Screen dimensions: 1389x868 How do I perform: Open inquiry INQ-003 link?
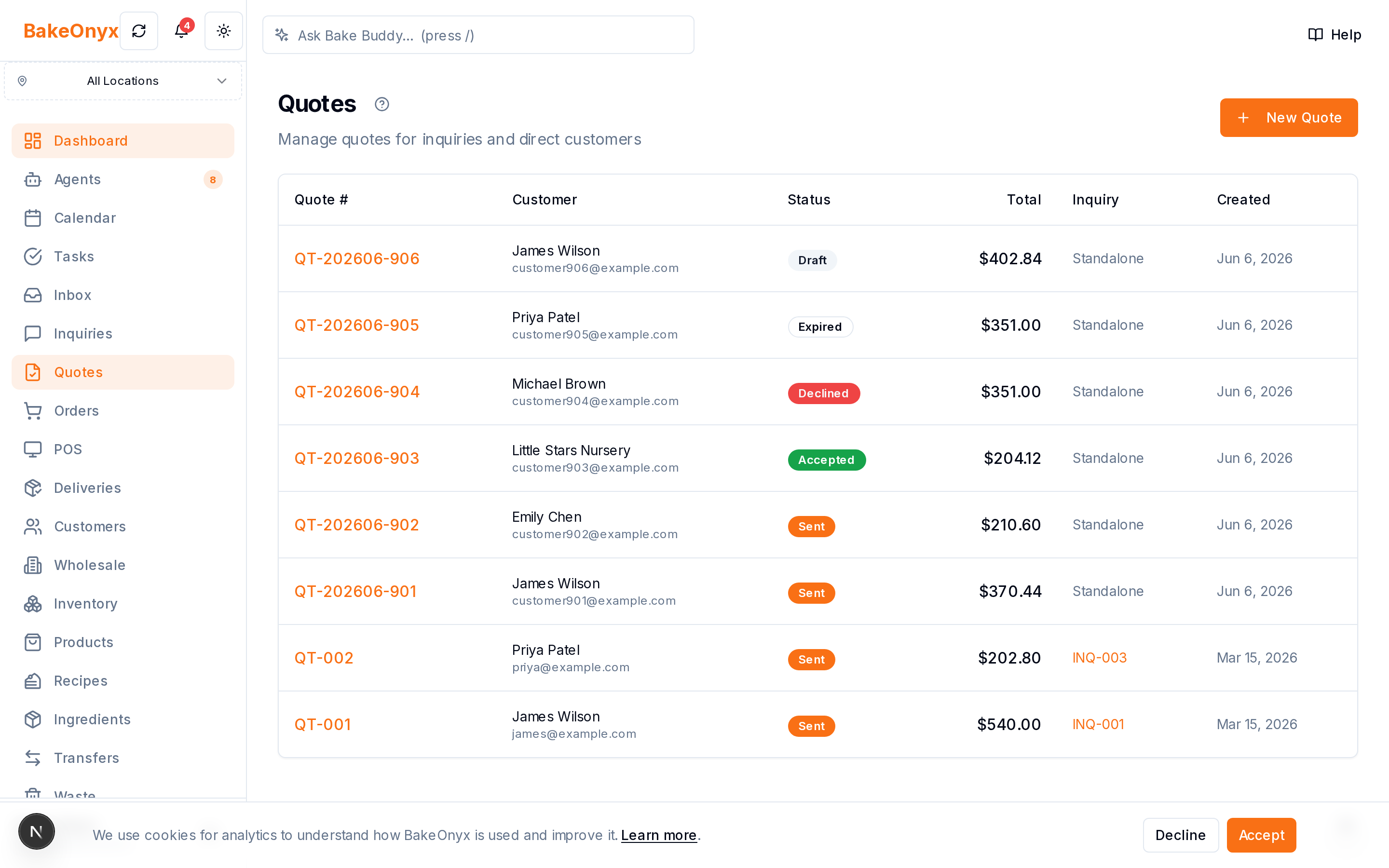[x=1099, y=658]
